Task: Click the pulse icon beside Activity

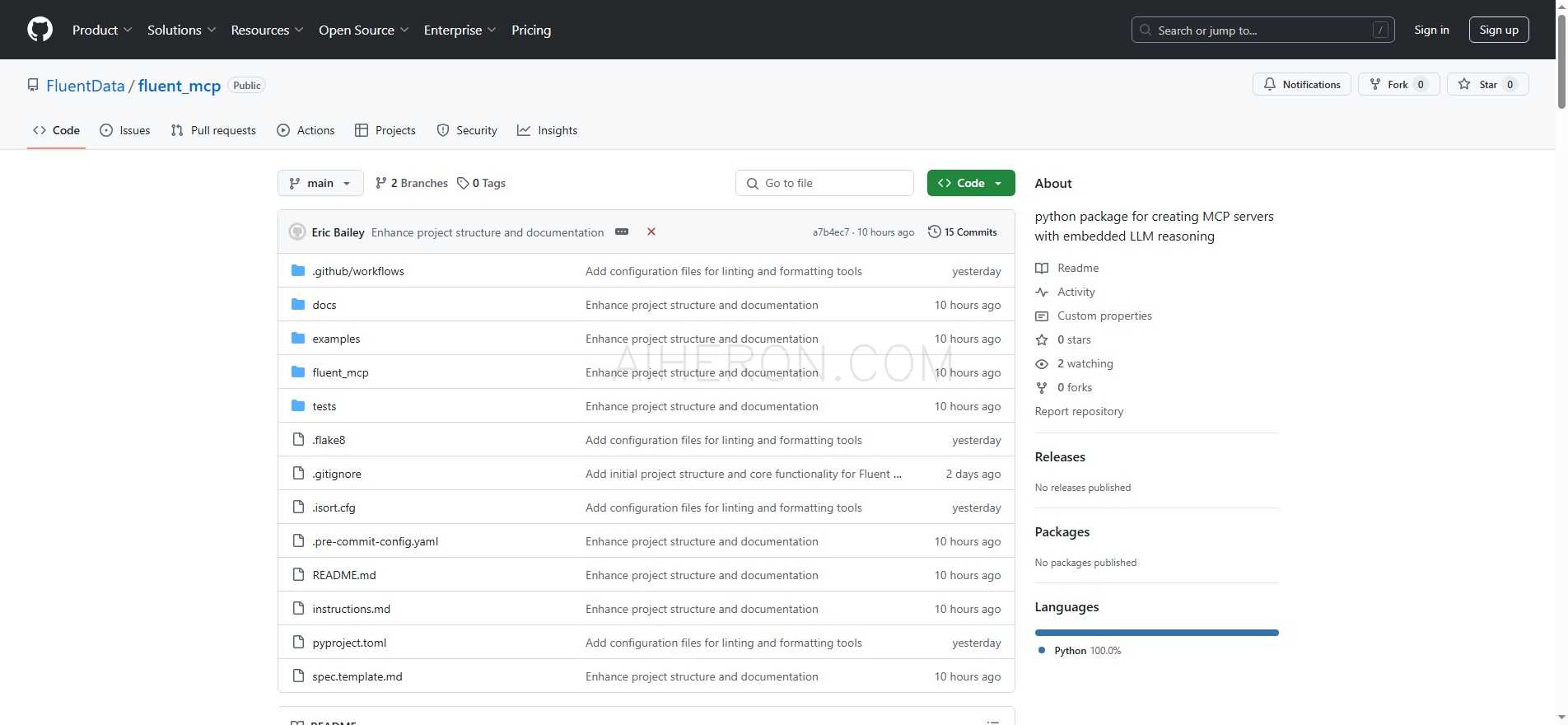Action: [1042, 292]
